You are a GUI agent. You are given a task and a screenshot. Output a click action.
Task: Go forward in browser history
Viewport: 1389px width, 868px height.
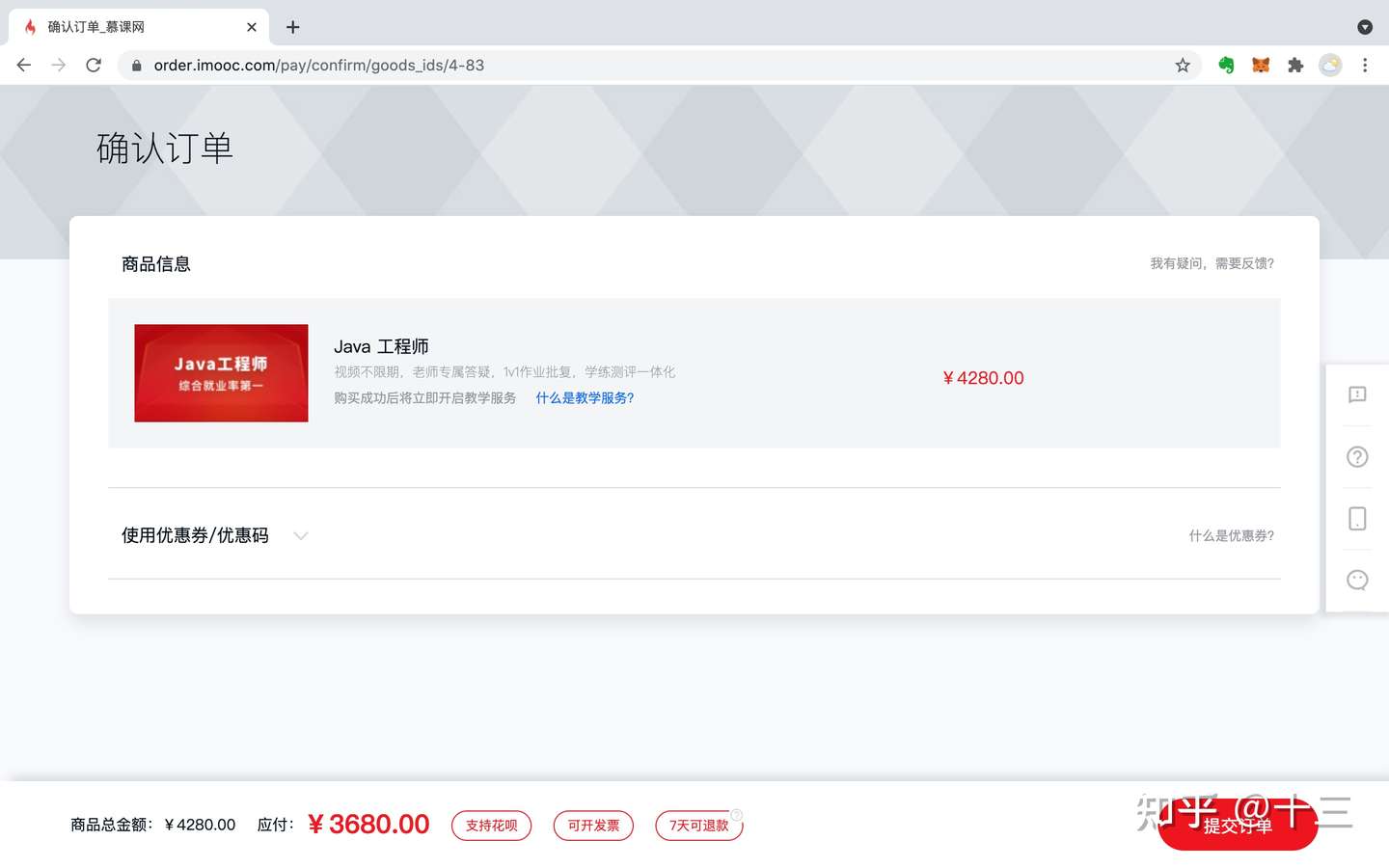[x=59, y=65]
